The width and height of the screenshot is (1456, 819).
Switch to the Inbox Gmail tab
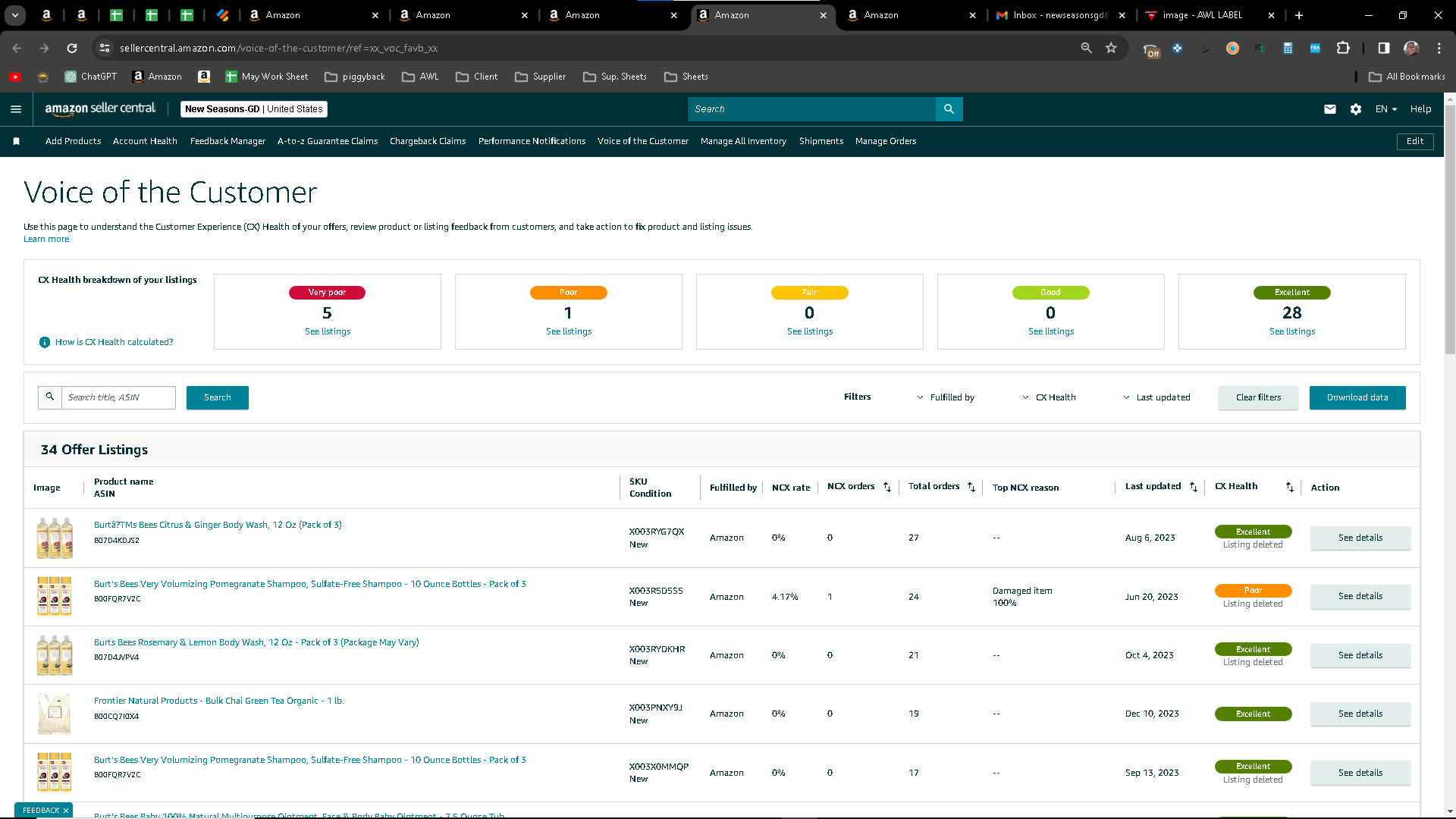(x=1062, y=15)
